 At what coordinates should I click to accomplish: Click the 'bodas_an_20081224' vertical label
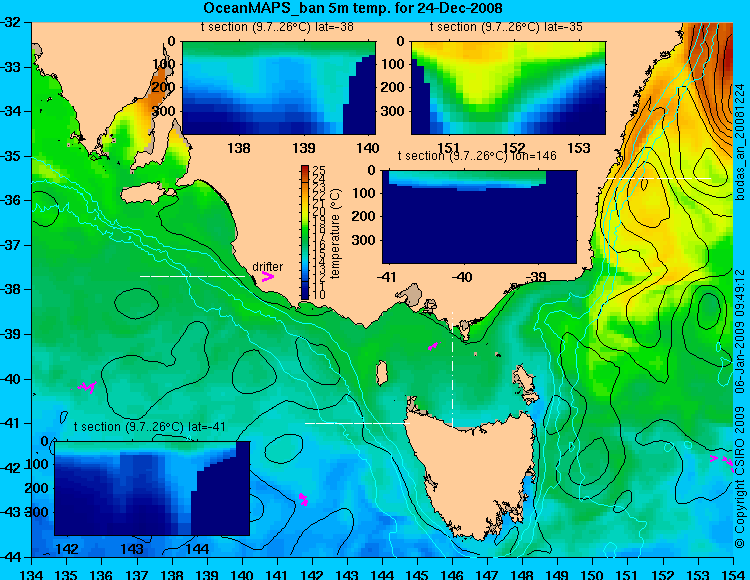click(x=740, y=142)
